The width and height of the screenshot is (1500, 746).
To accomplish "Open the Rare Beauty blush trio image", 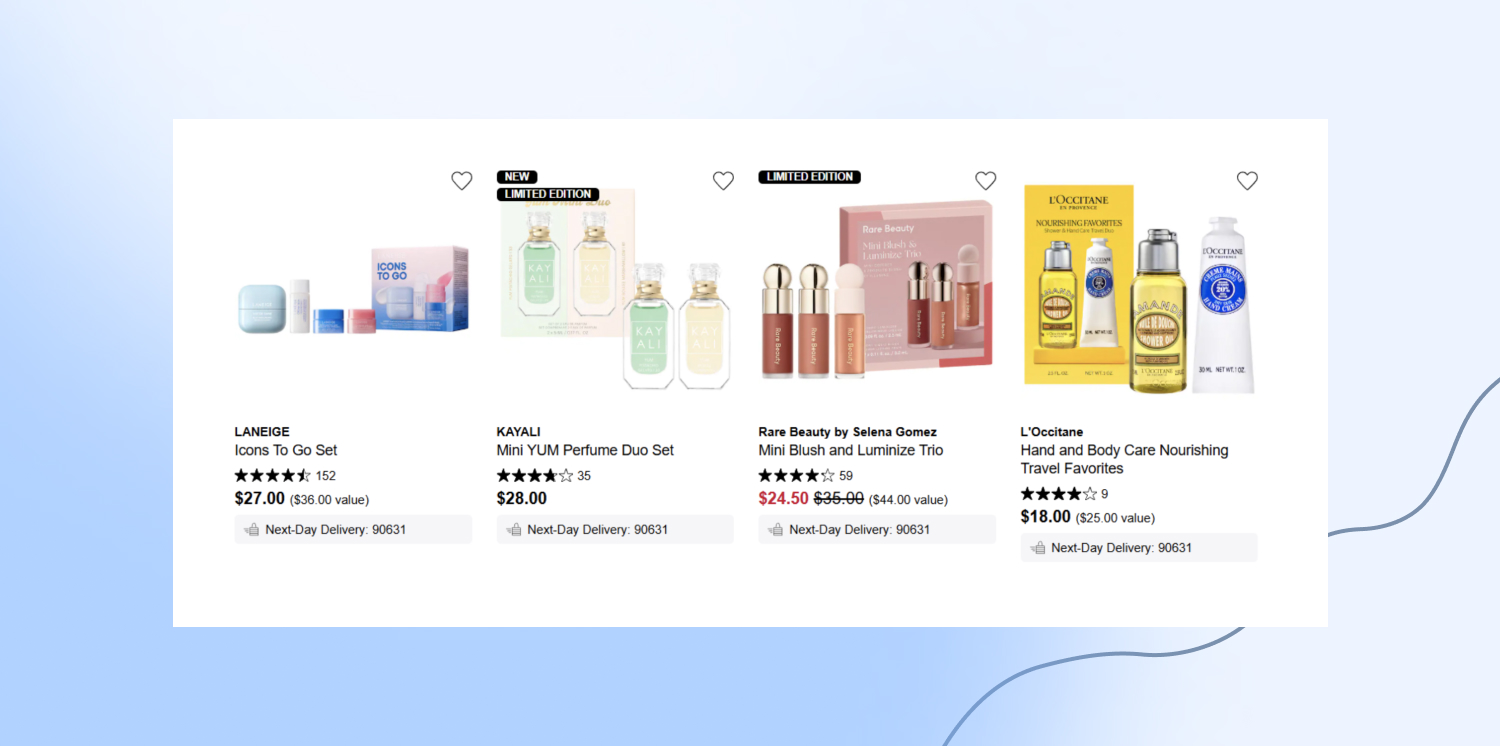I will [877, 291].
